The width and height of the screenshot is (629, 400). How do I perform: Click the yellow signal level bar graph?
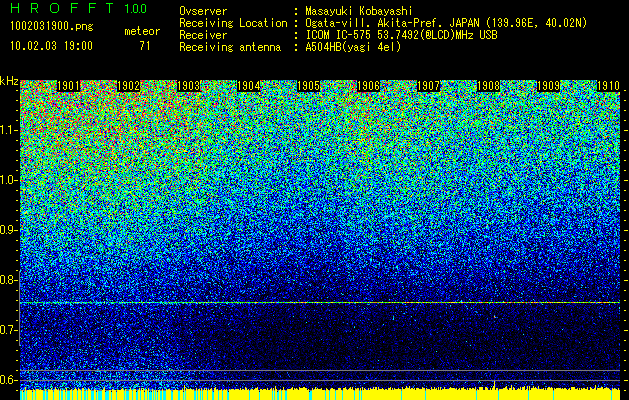320,394
